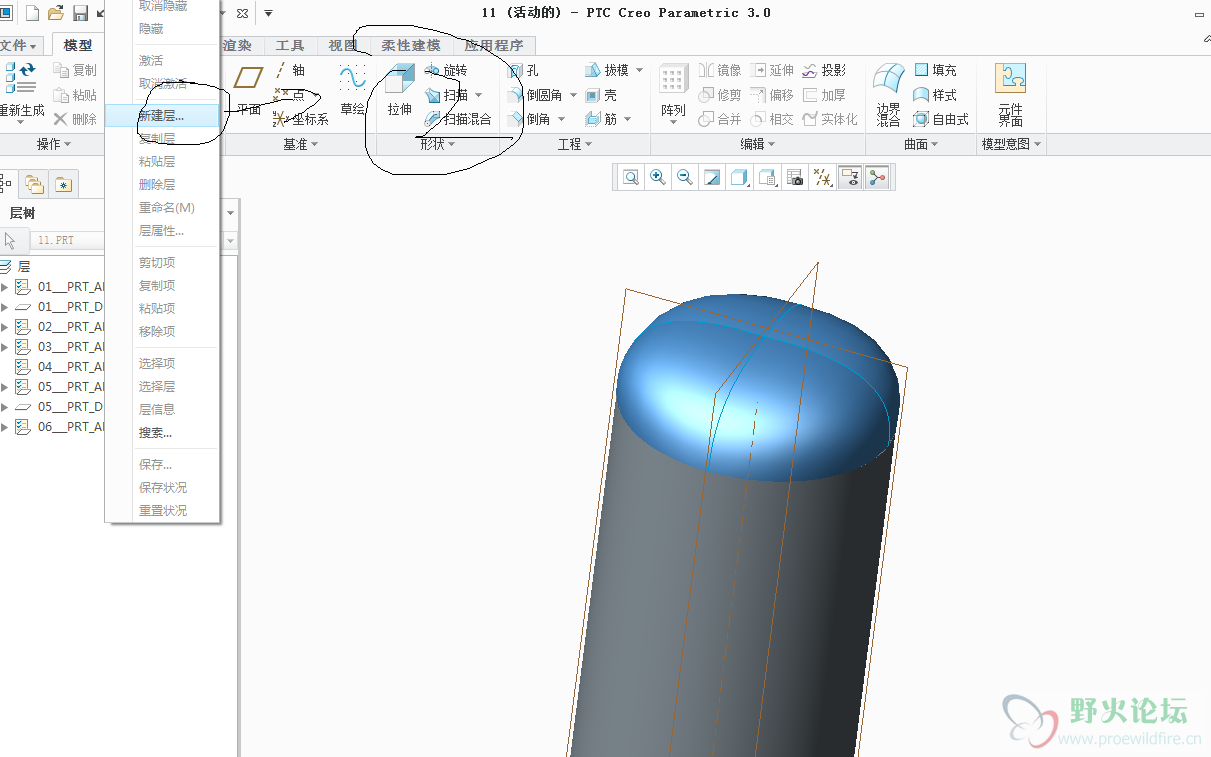Open the saved orientations (view manager) icon
This screenshot has width=1211, height=757.
point(767,178)
